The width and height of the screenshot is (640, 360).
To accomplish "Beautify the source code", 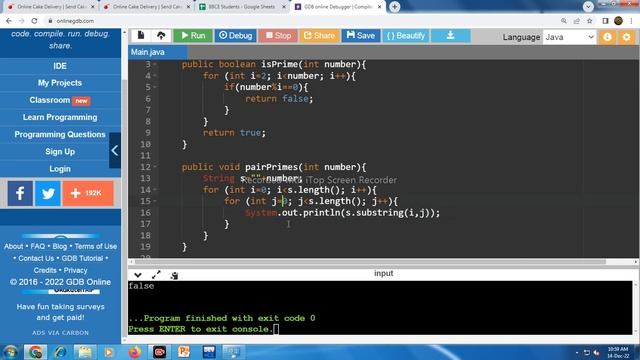I will [406, 36].
